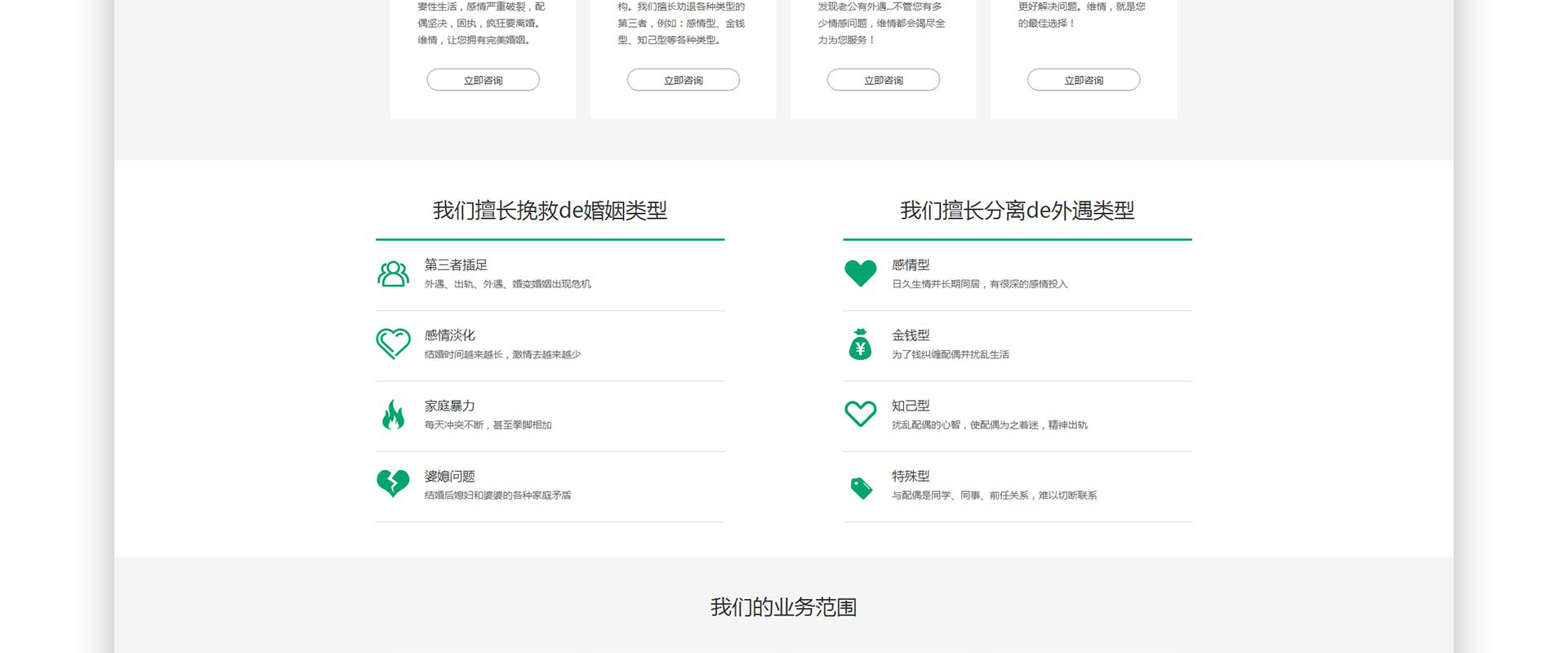The image size is (1568, 653).
Task: Open the 第三者插足 title link
Action: (456, 265)
